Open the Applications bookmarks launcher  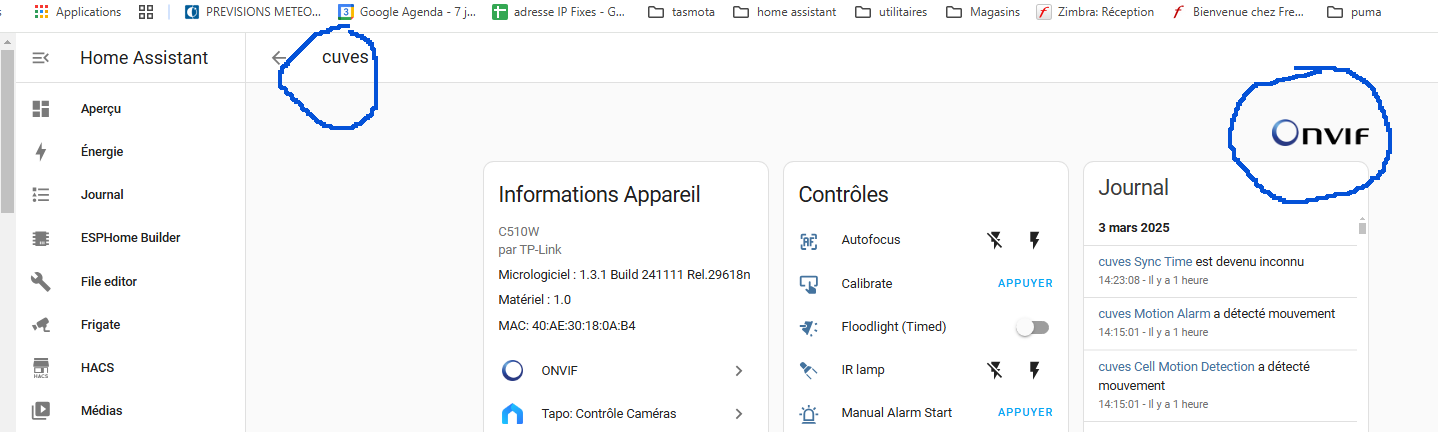pyautogui.click(x=77, y=12)
